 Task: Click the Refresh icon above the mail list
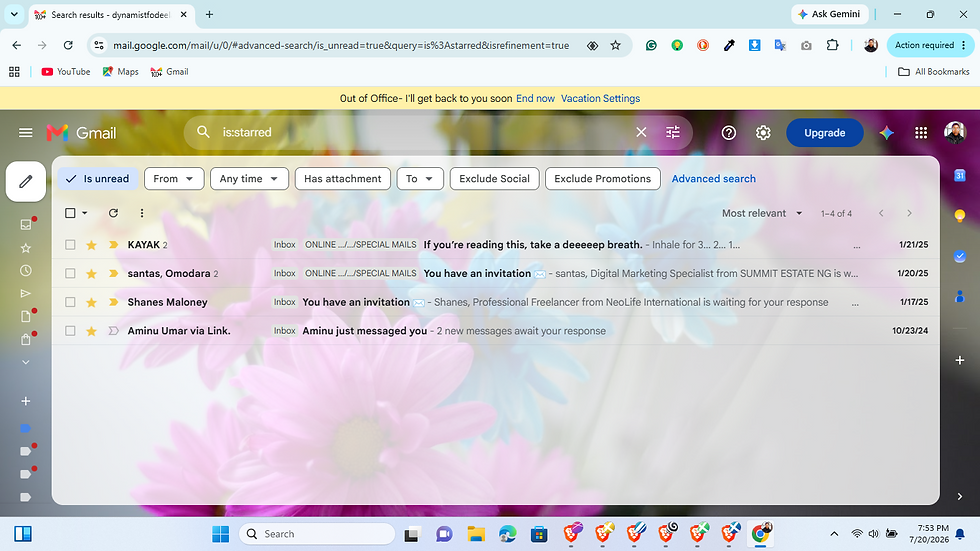pyautogui.click(x=113, y=213)
